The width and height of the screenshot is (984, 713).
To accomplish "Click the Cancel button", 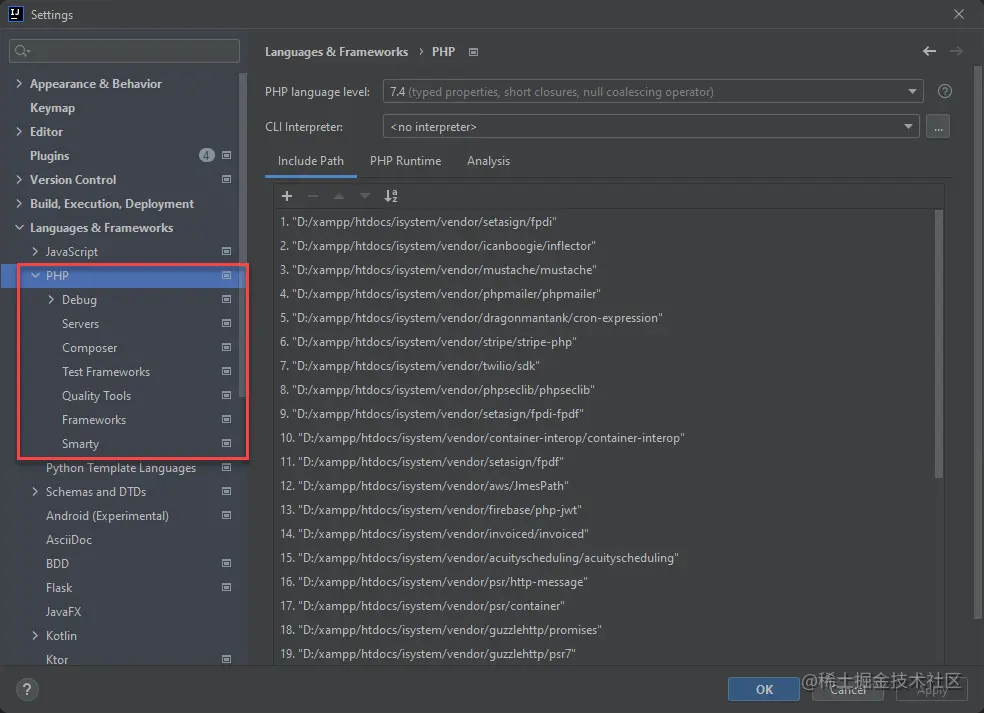I will [x=847, y=689].
